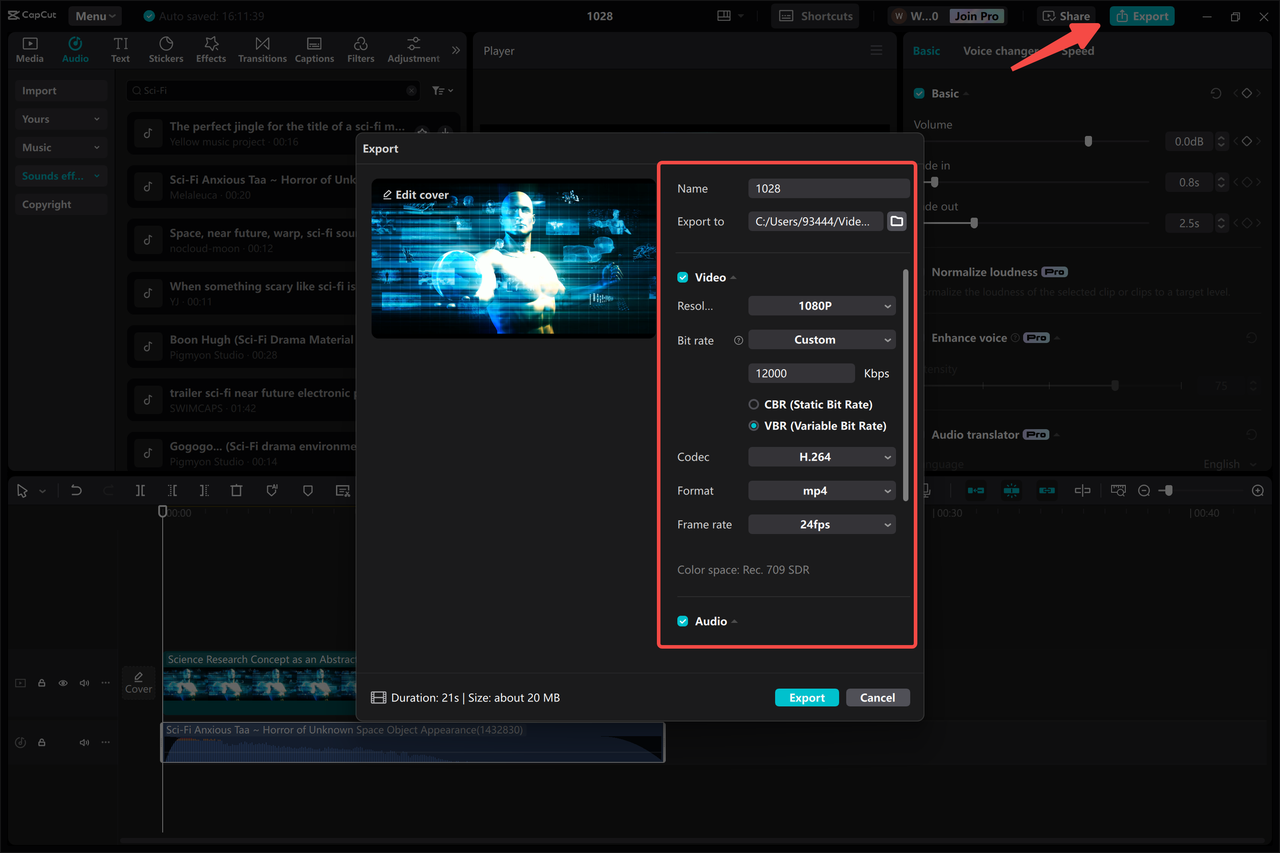Click the preview axis icon in timeline toolbar
The height and width of the screenshot is (853, 1280).
tap(1082, 490)
